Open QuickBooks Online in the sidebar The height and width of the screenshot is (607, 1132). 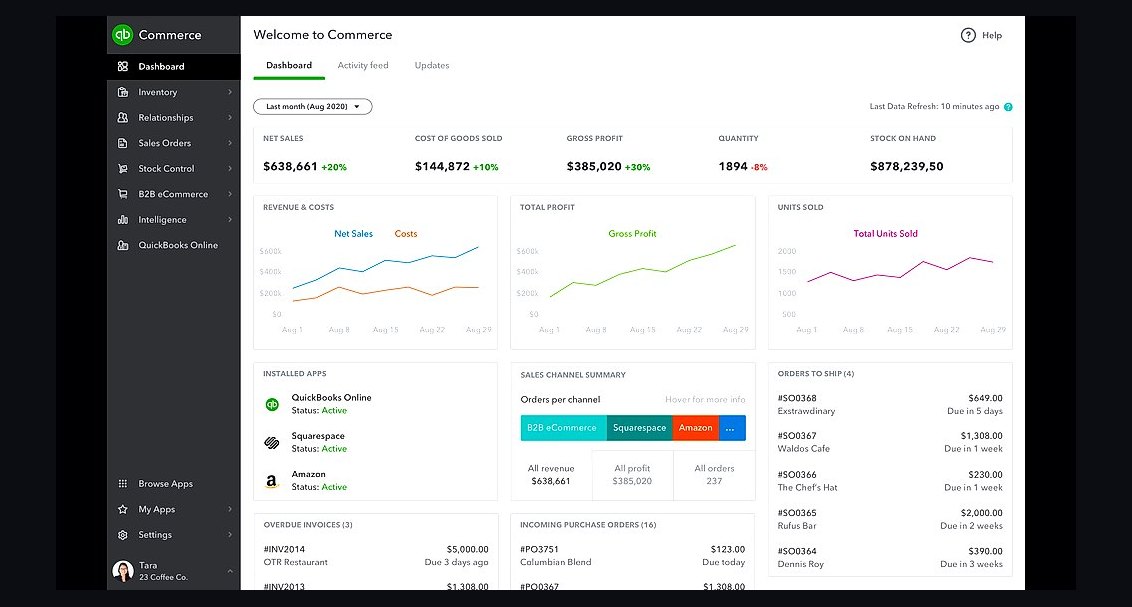(x=173, y=245)
